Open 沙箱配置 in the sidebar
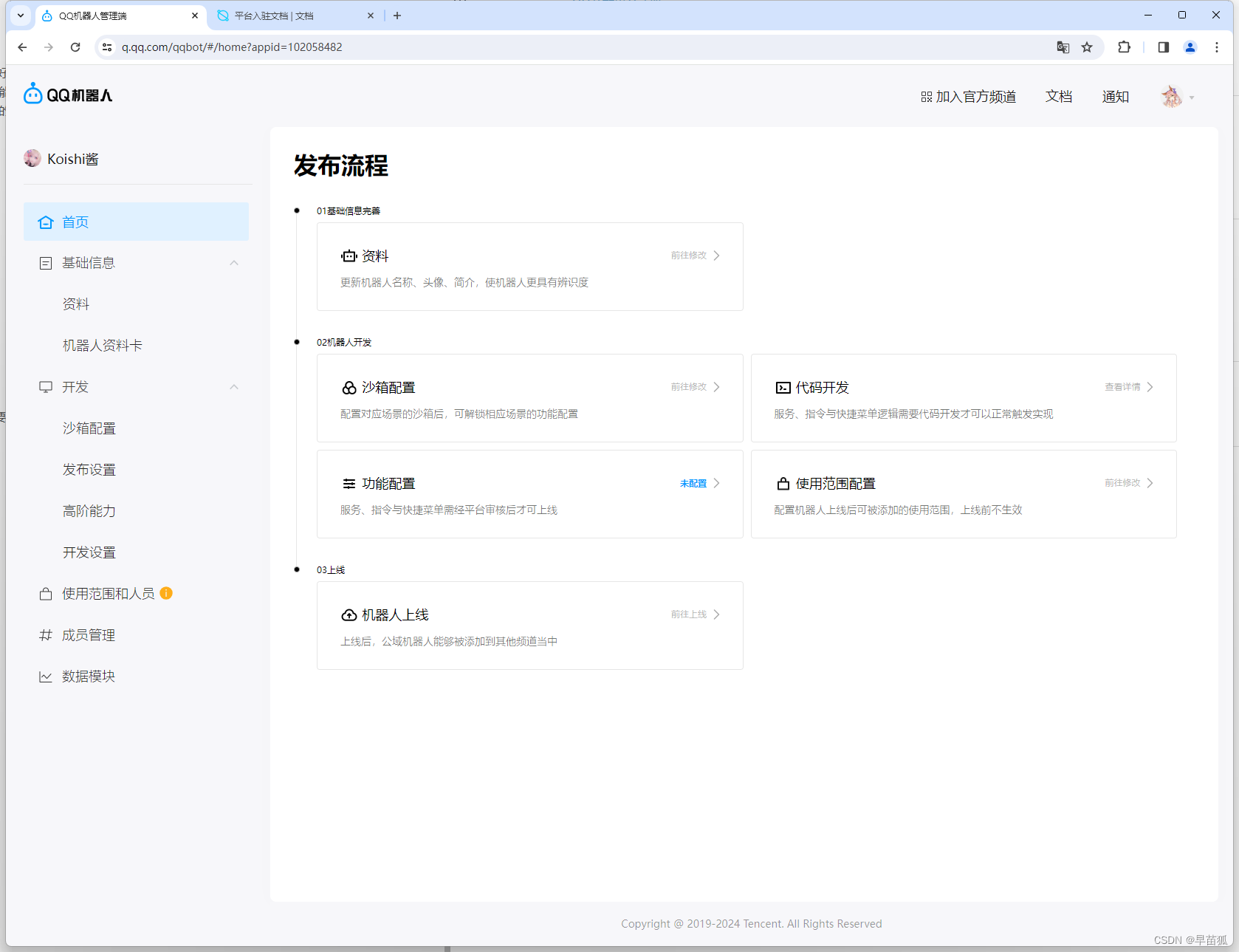 tap(89, 428)
